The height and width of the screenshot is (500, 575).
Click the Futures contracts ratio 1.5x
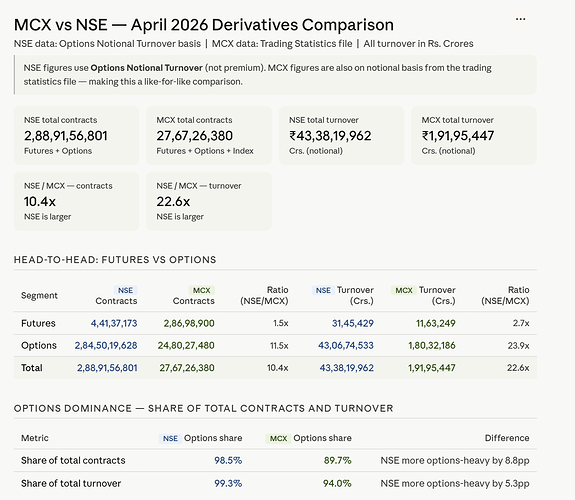[x=281, y=323]
